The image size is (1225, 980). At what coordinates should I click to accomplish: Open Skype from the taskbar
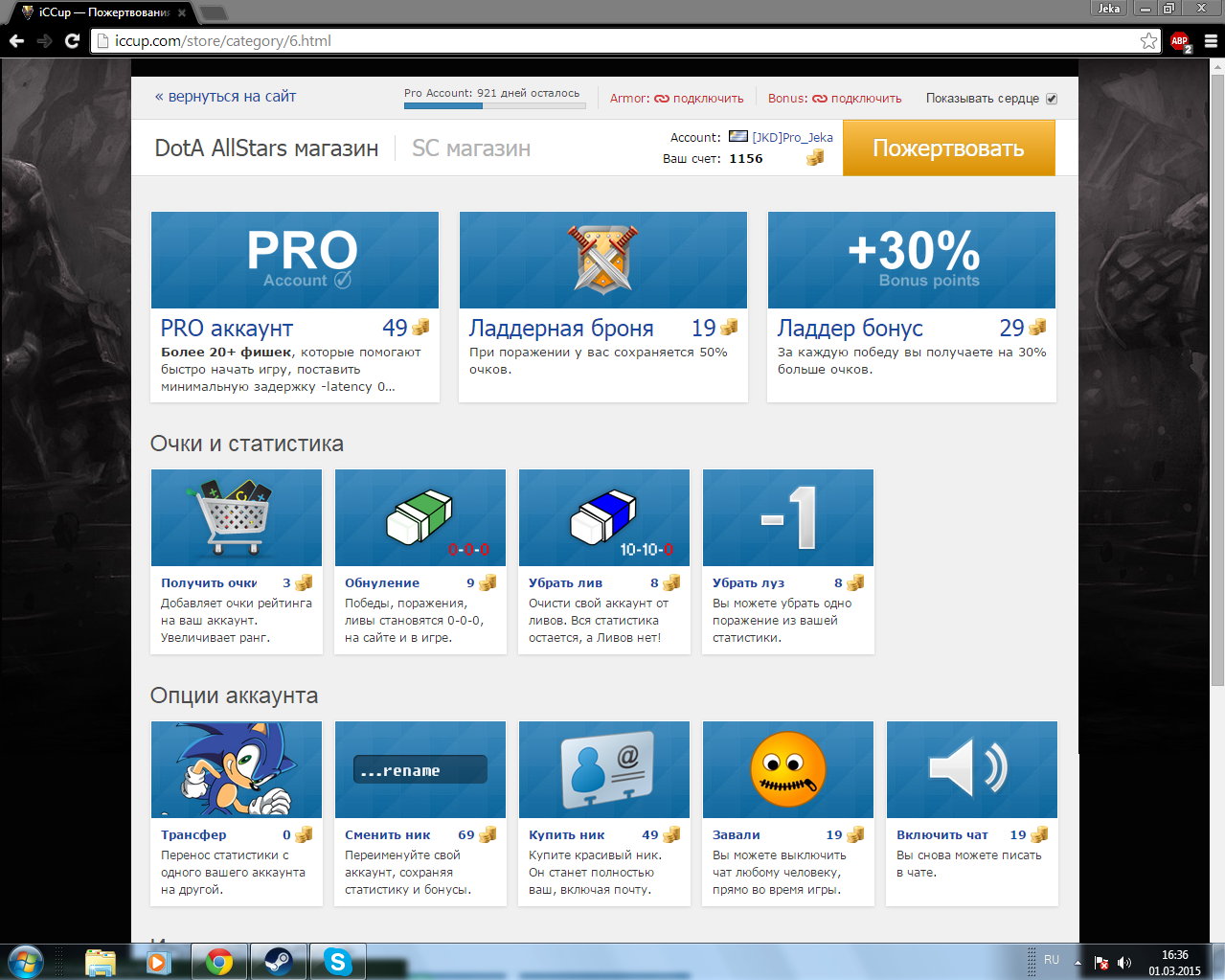pos(337,962)
